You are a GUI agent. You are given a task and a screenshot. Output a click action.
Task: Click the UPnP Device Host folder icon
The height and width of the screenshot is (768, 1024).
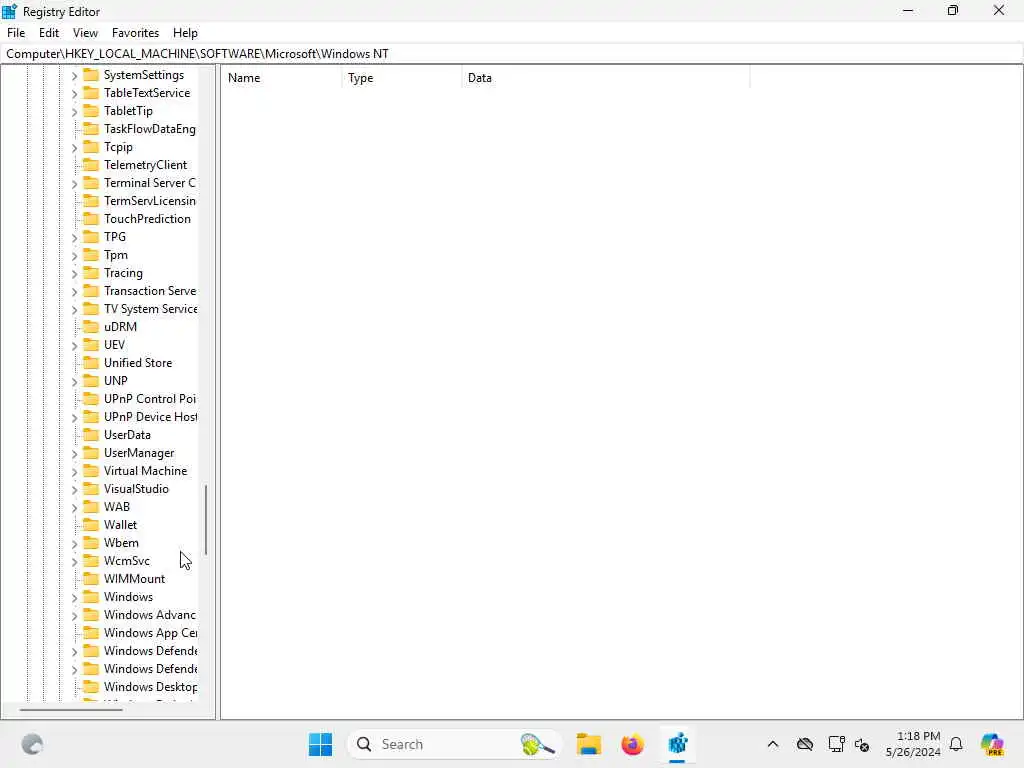tap(91, 417)
